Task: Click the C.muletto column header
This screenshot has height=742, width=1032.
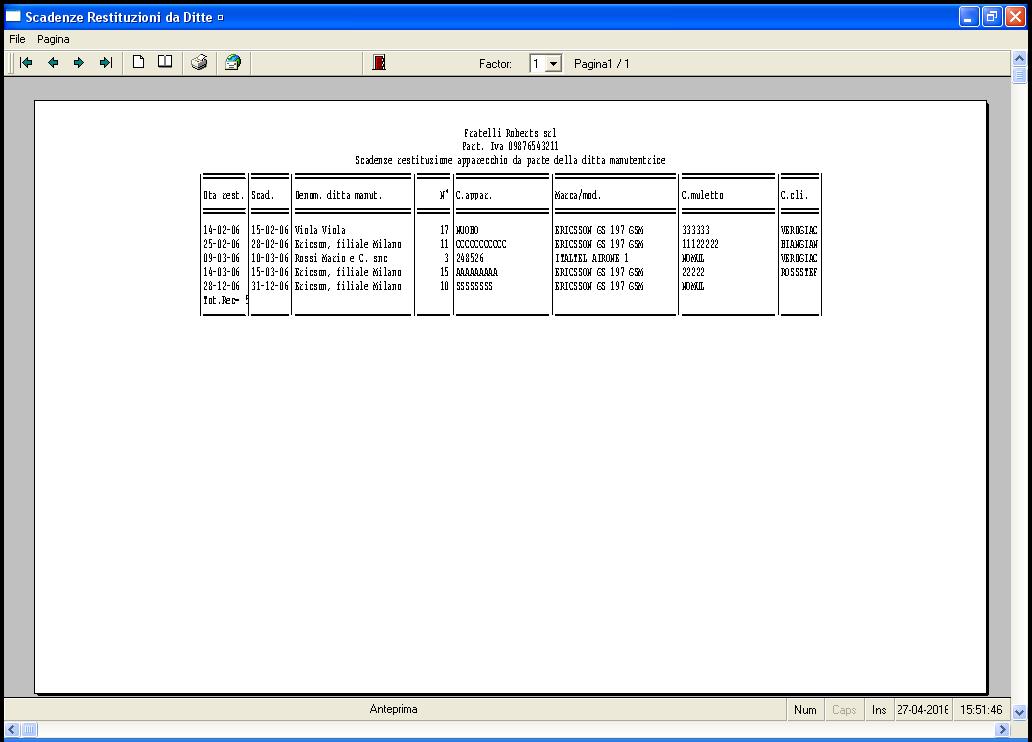Action: [x=703, y=196]
